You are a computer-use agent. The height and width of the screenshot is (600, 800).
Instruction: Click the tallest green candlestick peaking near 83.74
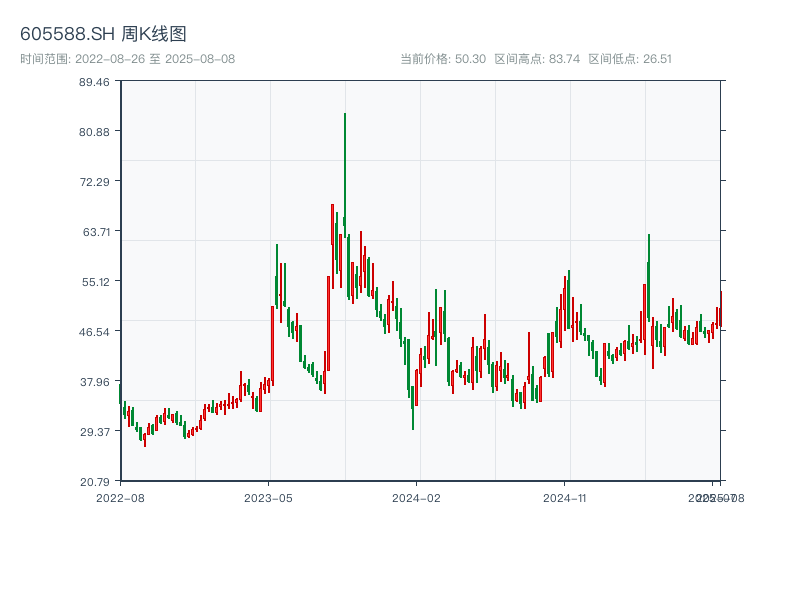(345, 175)
